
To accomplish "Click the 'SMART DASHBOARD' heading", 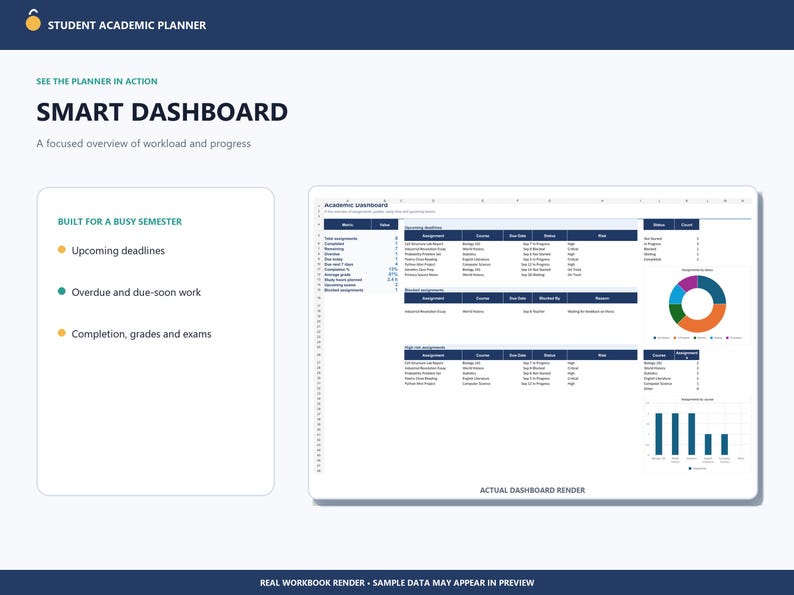I will 162,112.
